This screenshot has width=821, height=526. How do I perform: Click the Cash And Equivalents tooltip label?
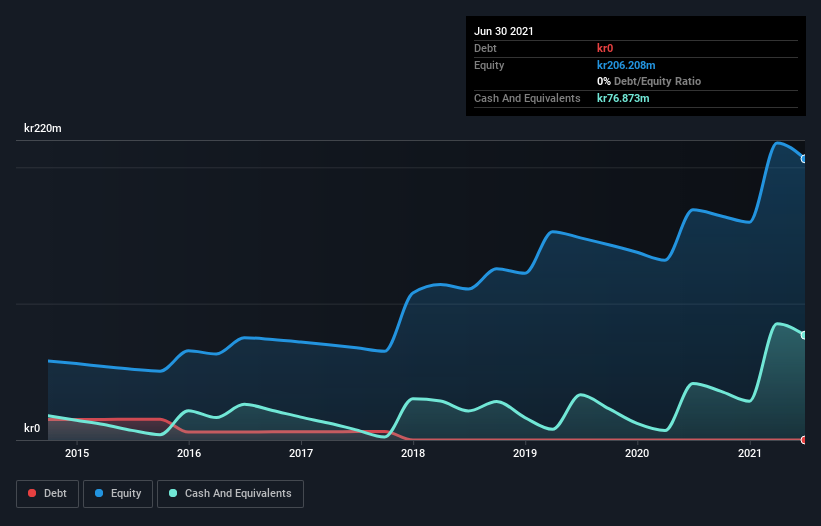(527, 98)
